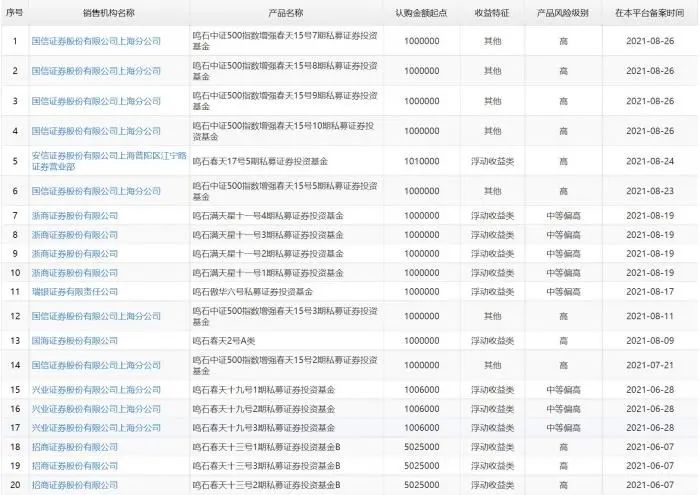Open 浙商证券股份有限公司 link in row 9
The height and width of the screenshot is (495, 700).
click(x=75, y=254)
